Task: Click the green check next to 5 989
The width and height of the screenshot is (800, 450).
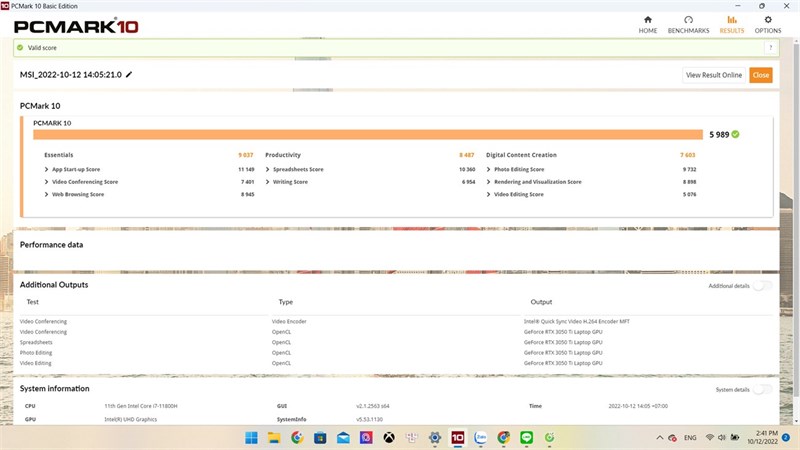Action: 735,134
